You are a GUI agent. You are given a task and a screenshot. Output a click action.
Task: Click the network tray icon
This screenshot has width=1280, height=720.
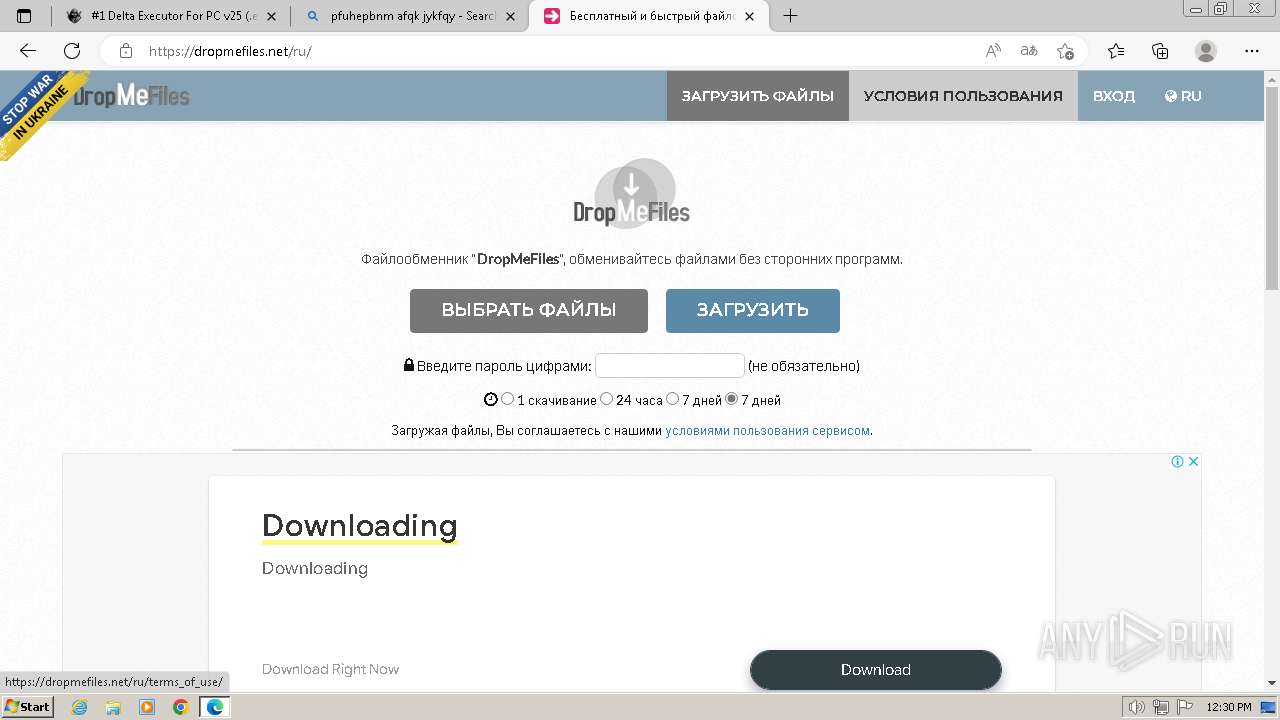tap(1161, 707)
